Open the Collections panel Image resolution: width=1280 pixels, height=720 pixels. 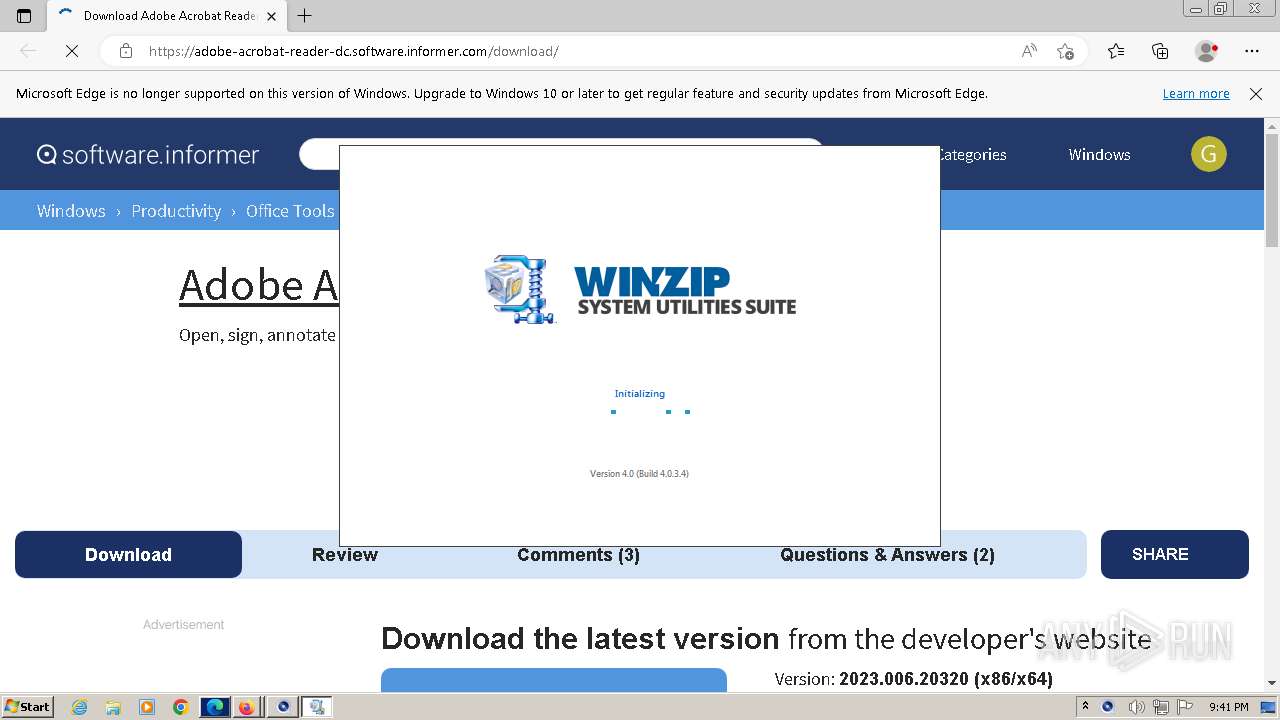point(1160,51)
